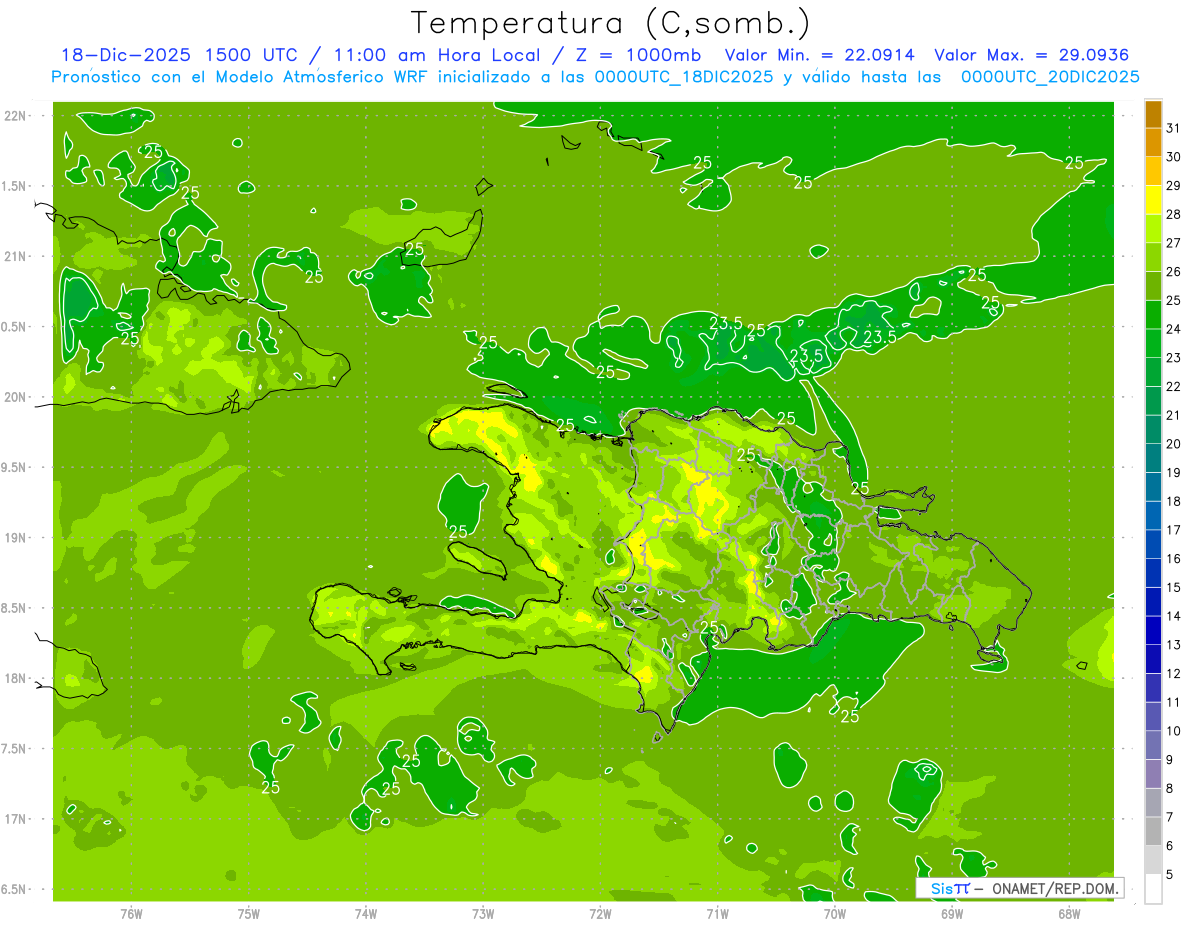Viewport: 1200px width, 927px height.
Task: Pick the purple legend color between 9 and 10
Action: coord(1153,745)
